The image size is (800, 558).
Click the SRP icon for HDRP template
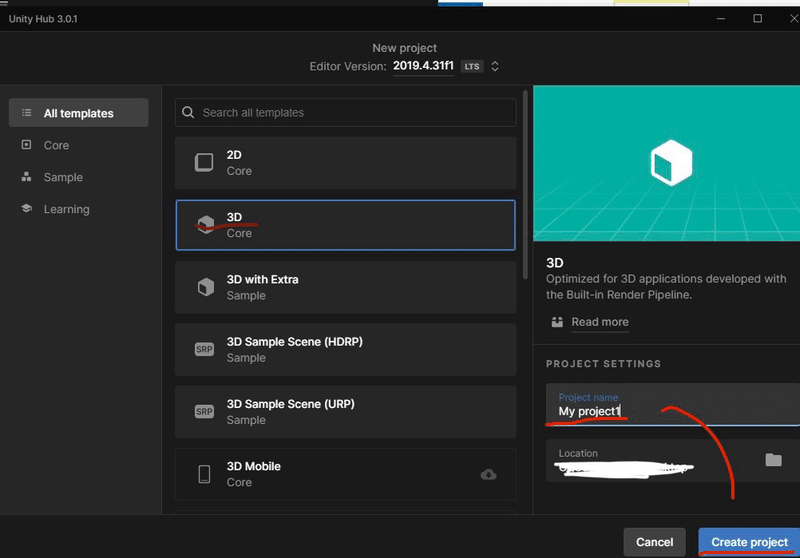tap(204, 349)
